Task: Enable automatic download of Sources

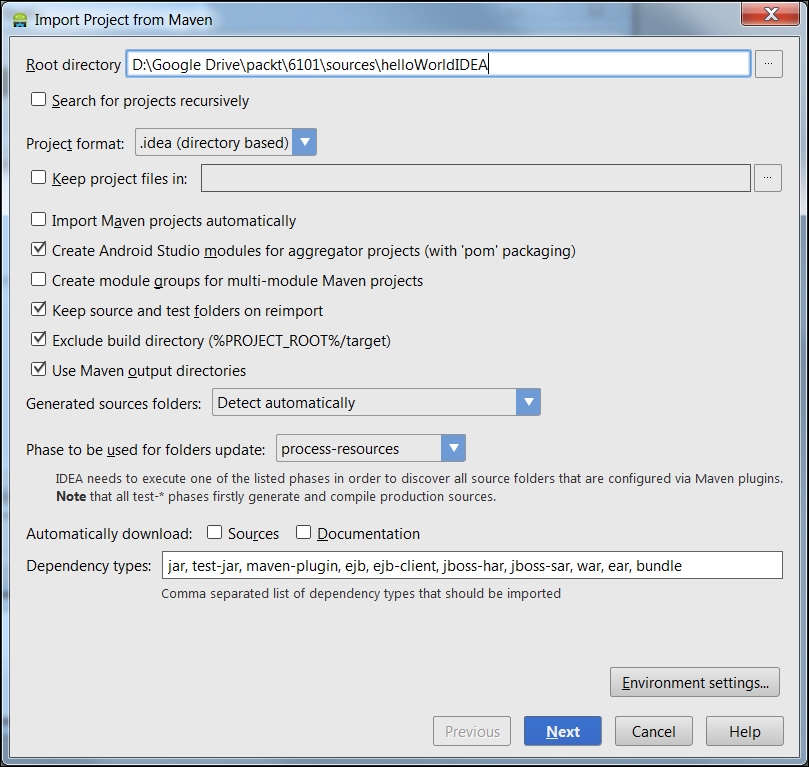Action: click(x=215, y=533)
